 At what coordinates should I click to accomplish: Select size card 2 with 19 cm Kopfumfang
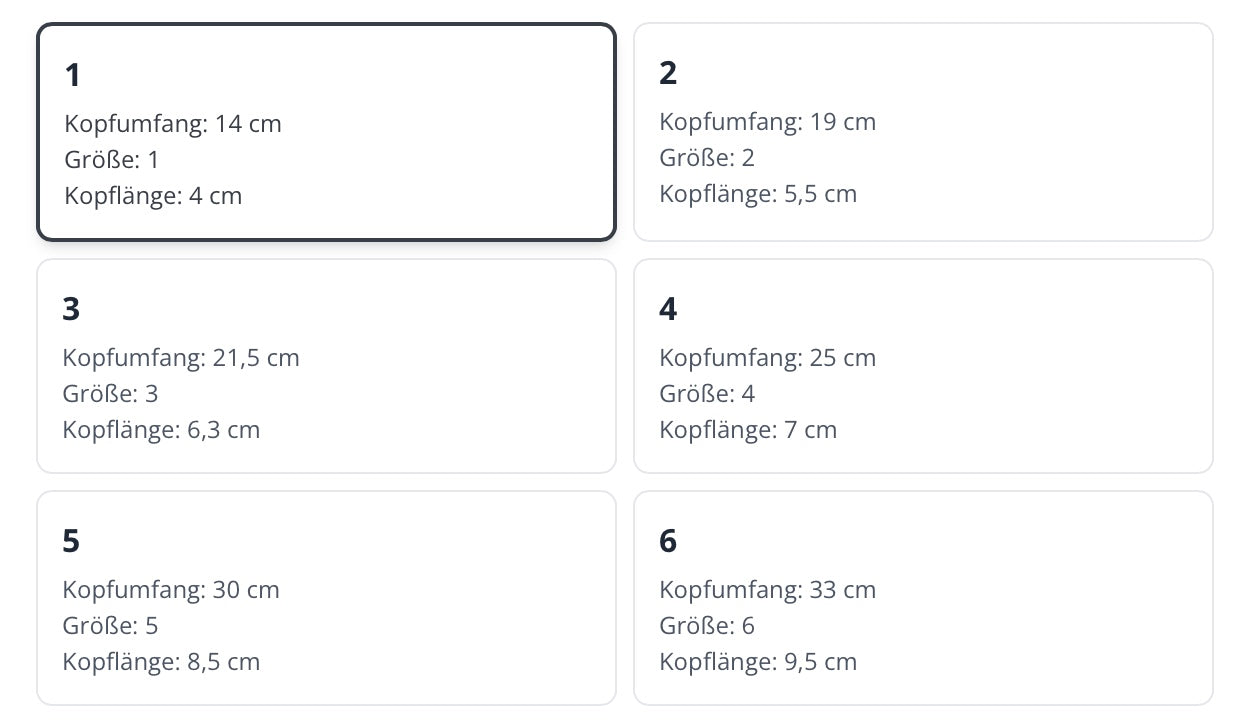[922, 132]
